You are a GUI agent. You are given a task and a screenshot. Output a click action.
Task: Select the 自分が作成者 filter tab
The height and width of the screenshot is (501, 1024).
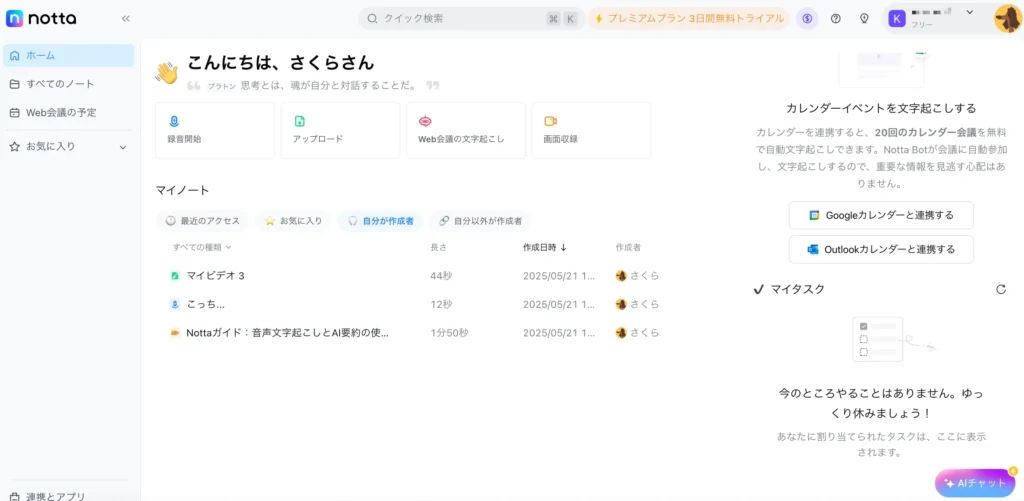(380, 221)
